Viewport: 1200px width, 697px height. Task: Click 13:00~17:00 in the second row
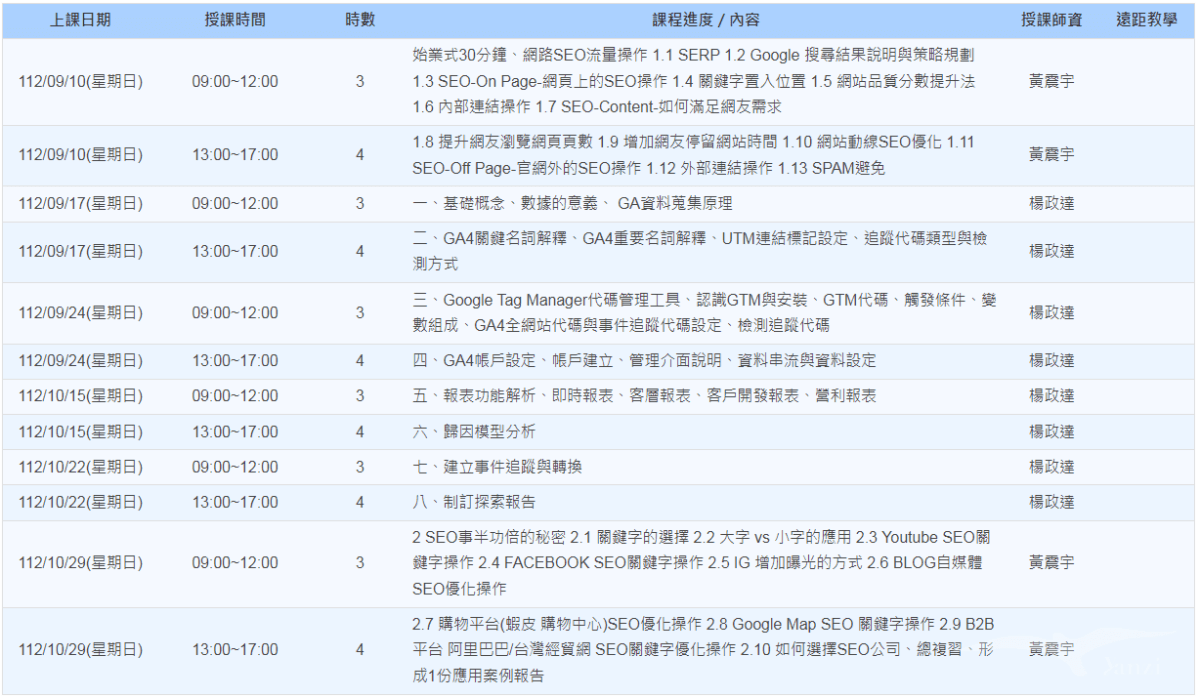[x=235, y=155]
